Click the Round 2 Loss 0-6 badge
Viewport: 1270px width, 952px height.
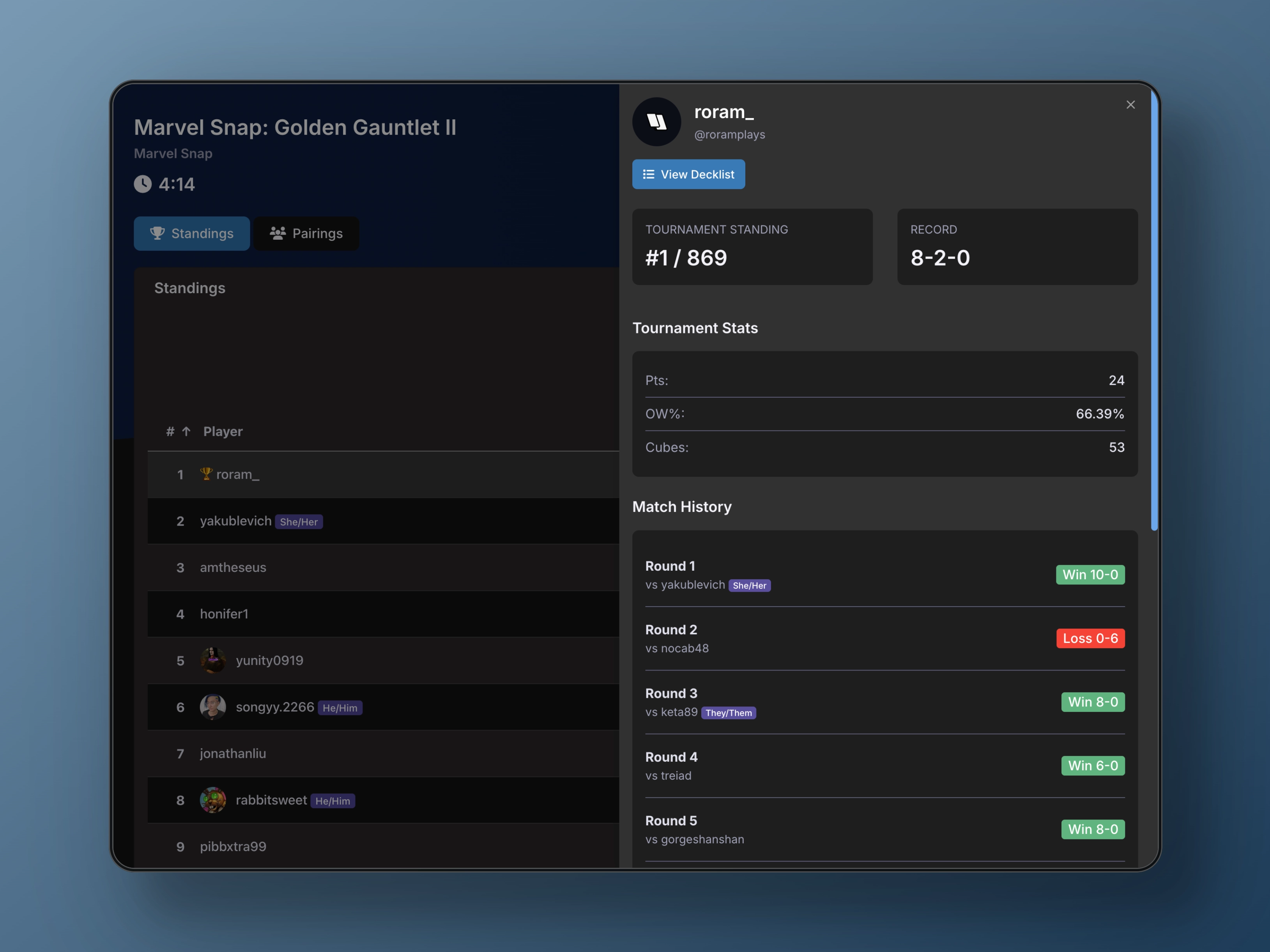click(1090, 638)
